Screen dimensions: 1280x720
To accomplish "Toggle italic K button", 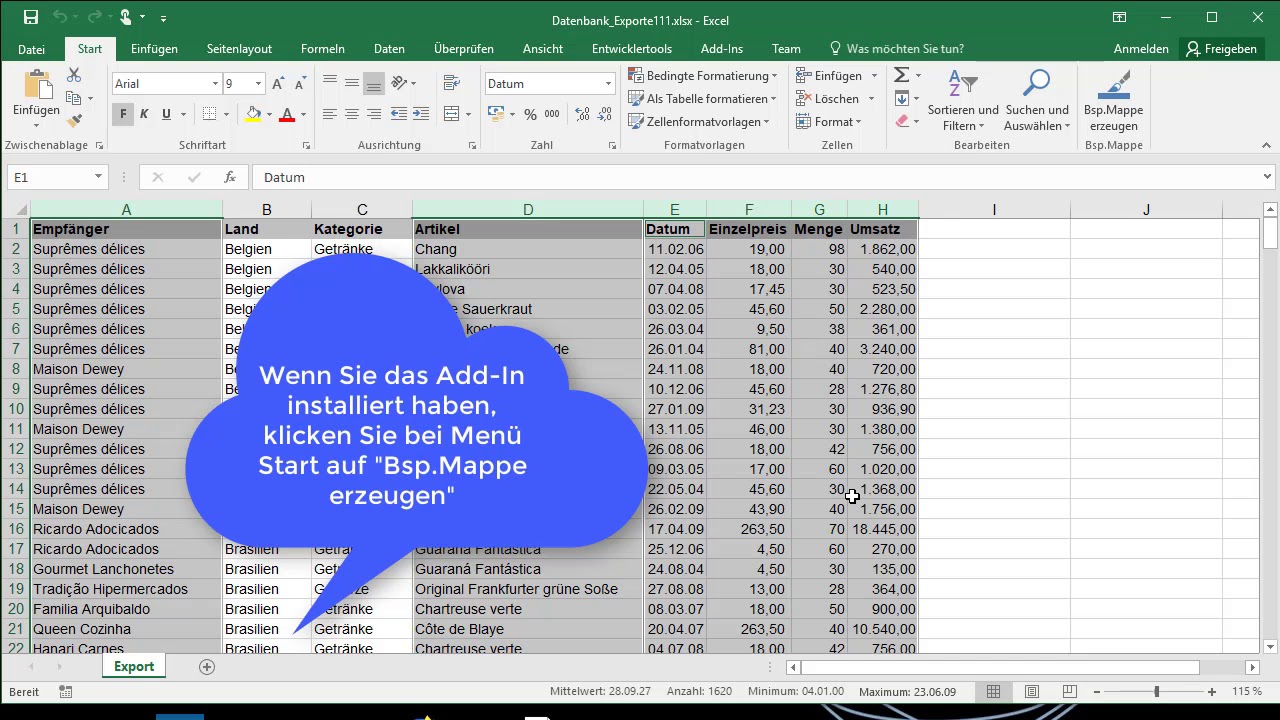I will (x=144, y=114).
